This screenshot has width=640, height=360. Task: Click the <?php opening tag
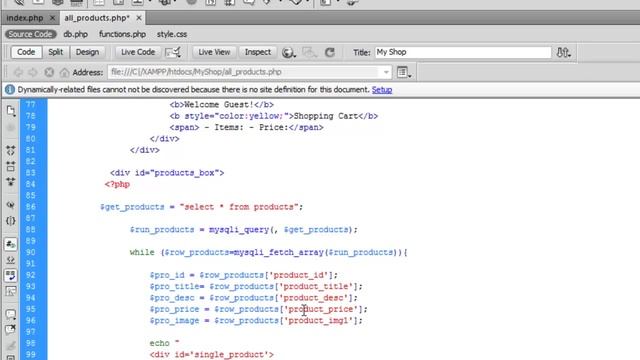(117, 184)
